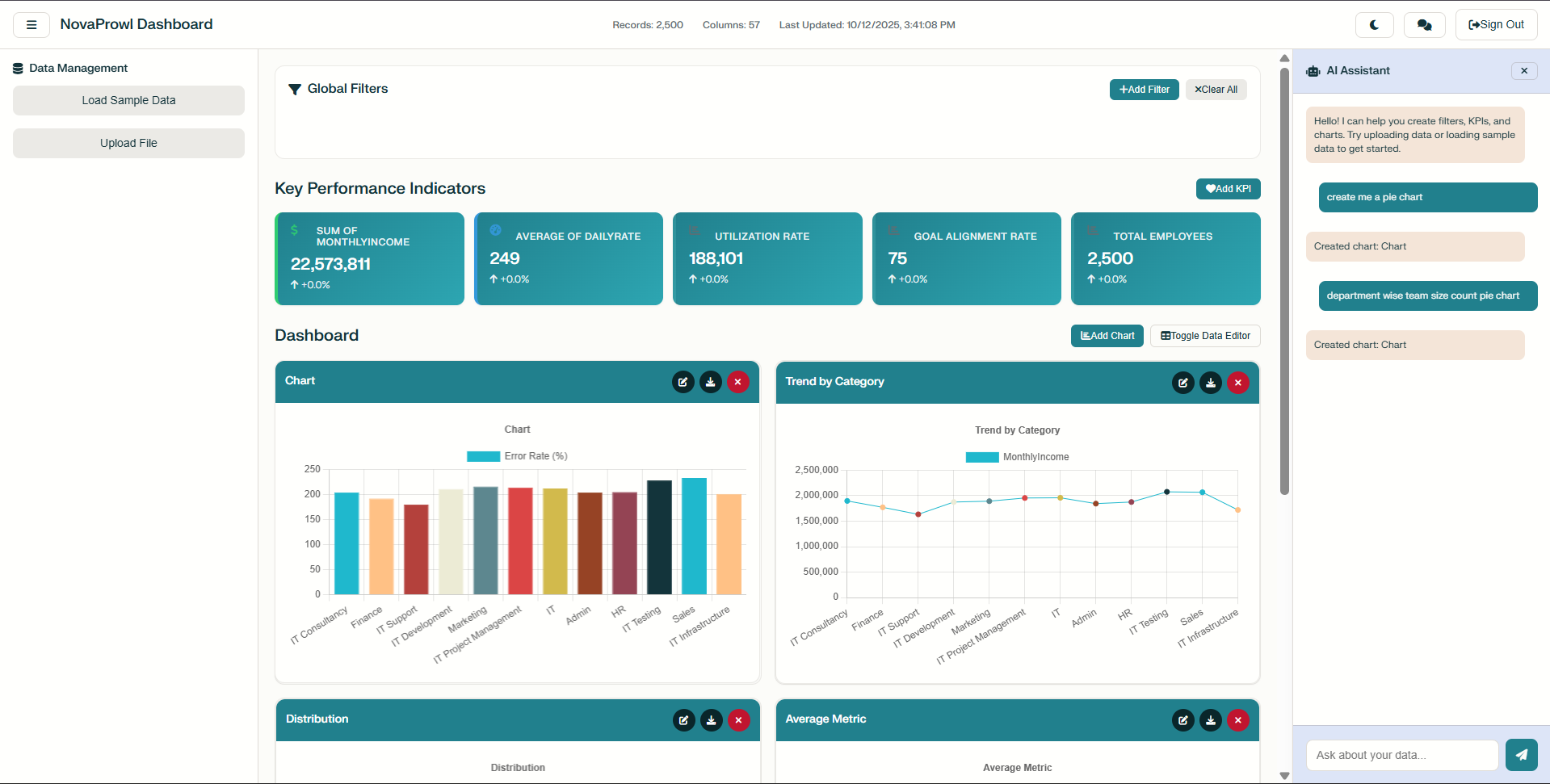This screenshot has height=784, width=1550.
Task: Download the Average Metric chart image
Action: (1210, 719)
